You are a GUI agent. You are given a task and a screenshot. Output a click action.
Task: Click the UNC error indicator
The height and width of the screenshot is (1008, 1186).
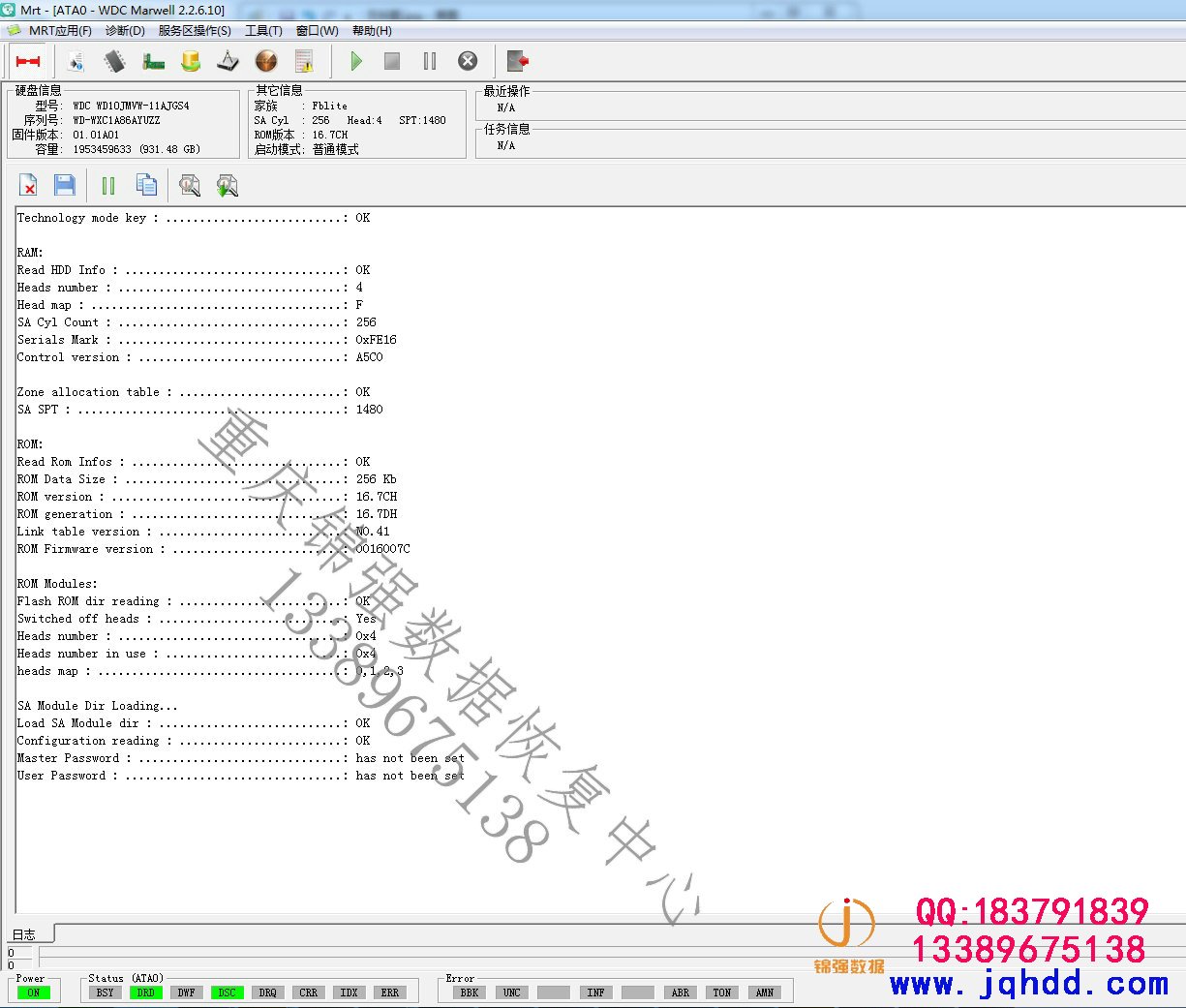(x=512, y=993)
